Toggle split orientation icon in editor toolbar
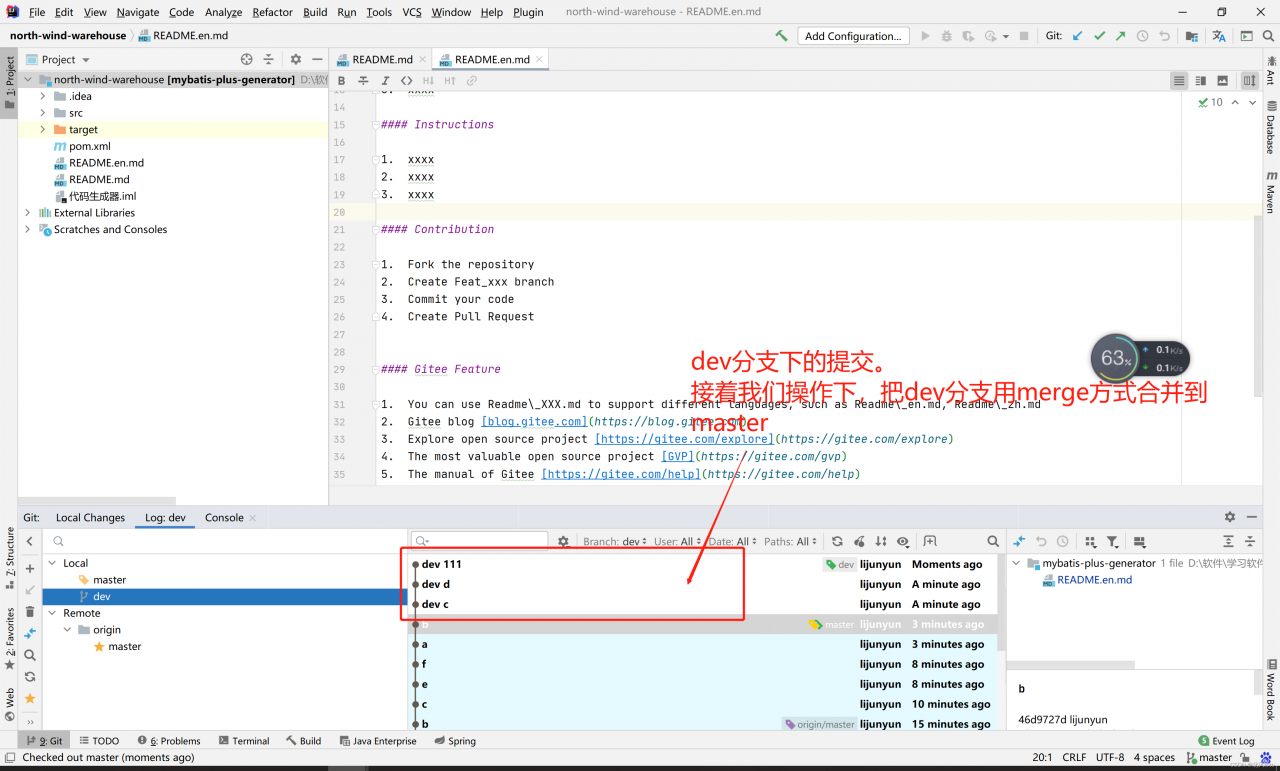The height and width of the screenshot is (771, 1280). click(x=1250, y=81)
